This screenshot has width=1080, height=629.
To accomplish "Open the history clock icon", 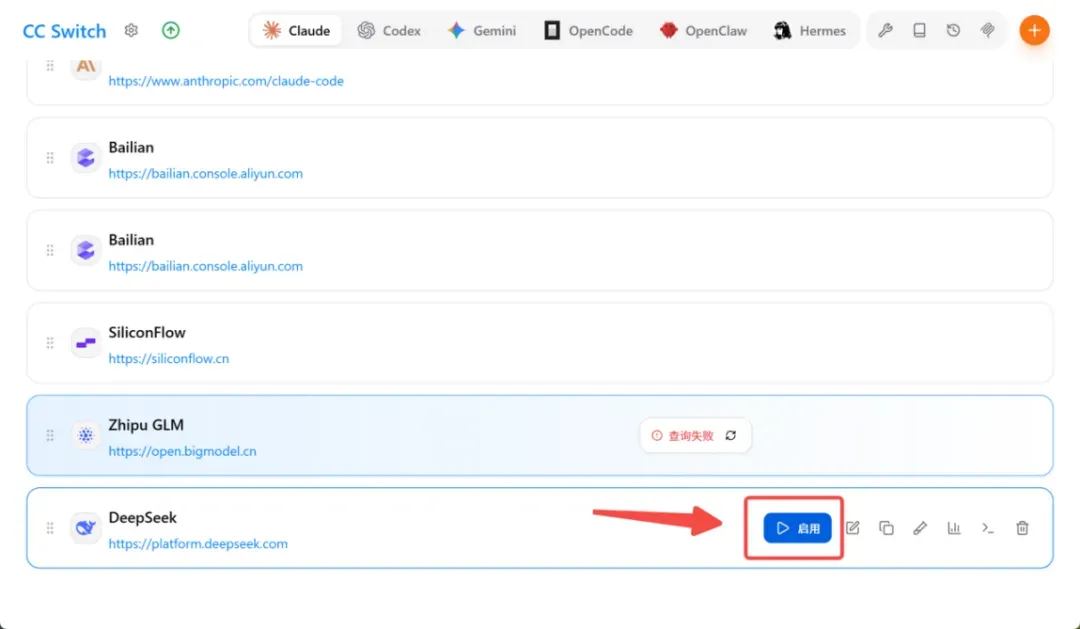I will (x=953, y=30).
